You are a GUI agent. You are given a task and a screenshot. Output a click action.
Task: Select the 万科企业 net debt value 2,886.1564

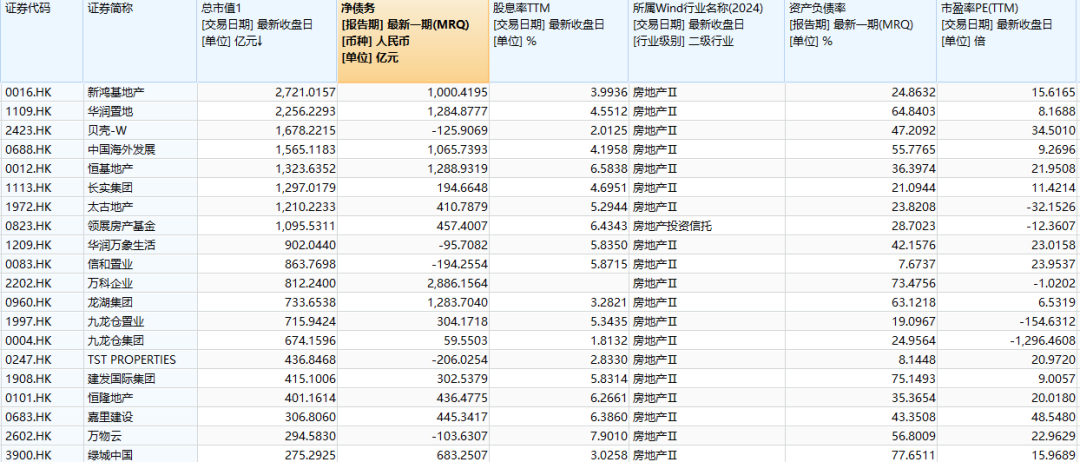coord(457,283)
